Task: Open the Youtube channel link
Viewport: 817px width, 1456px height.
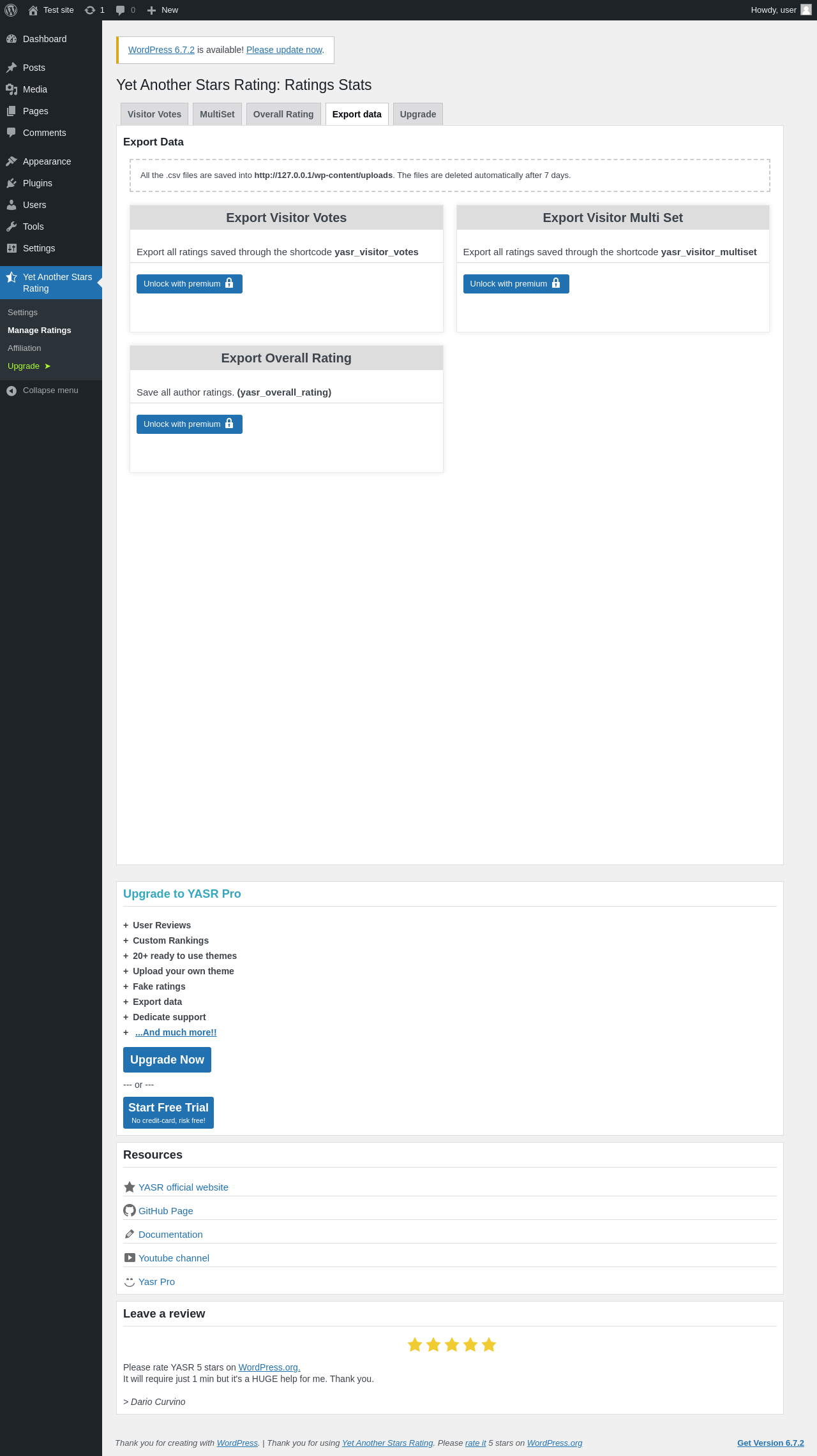Action: pyautogui.click(x=174, y=1258)
